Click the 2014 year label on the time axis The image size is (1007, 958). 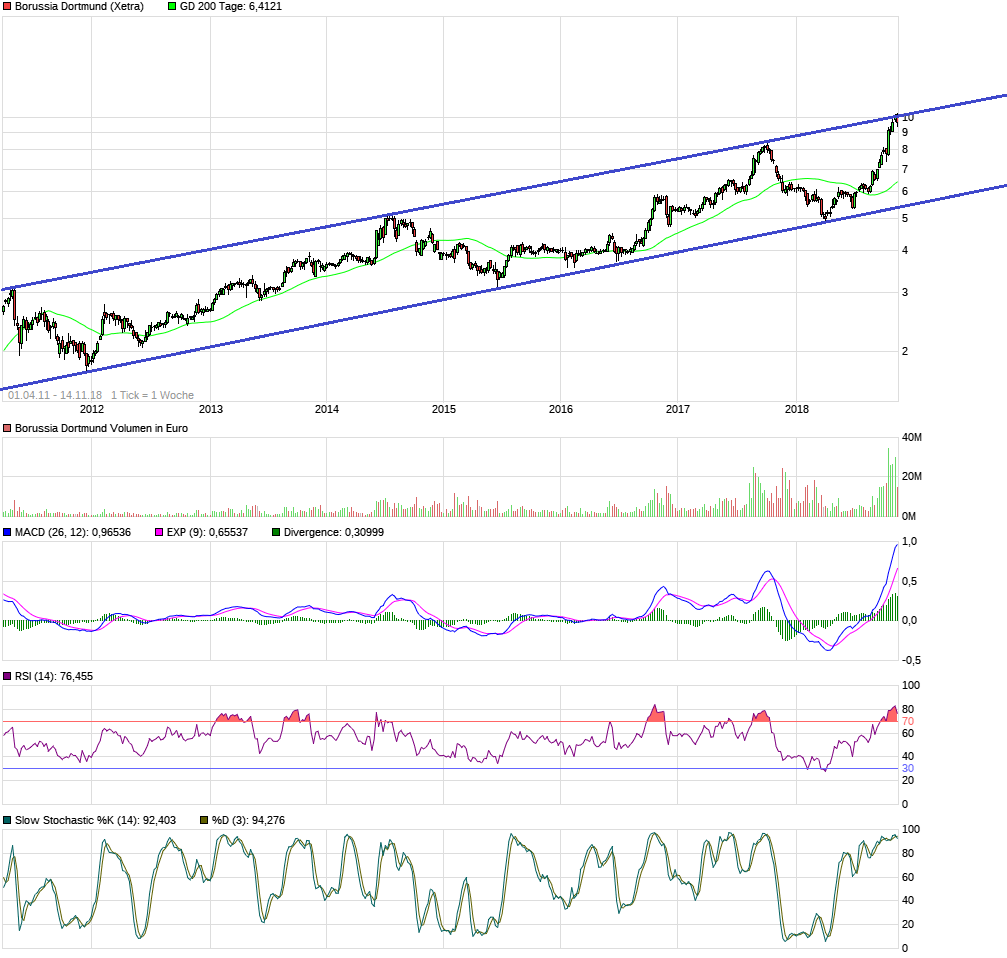[x=327, y=409]
